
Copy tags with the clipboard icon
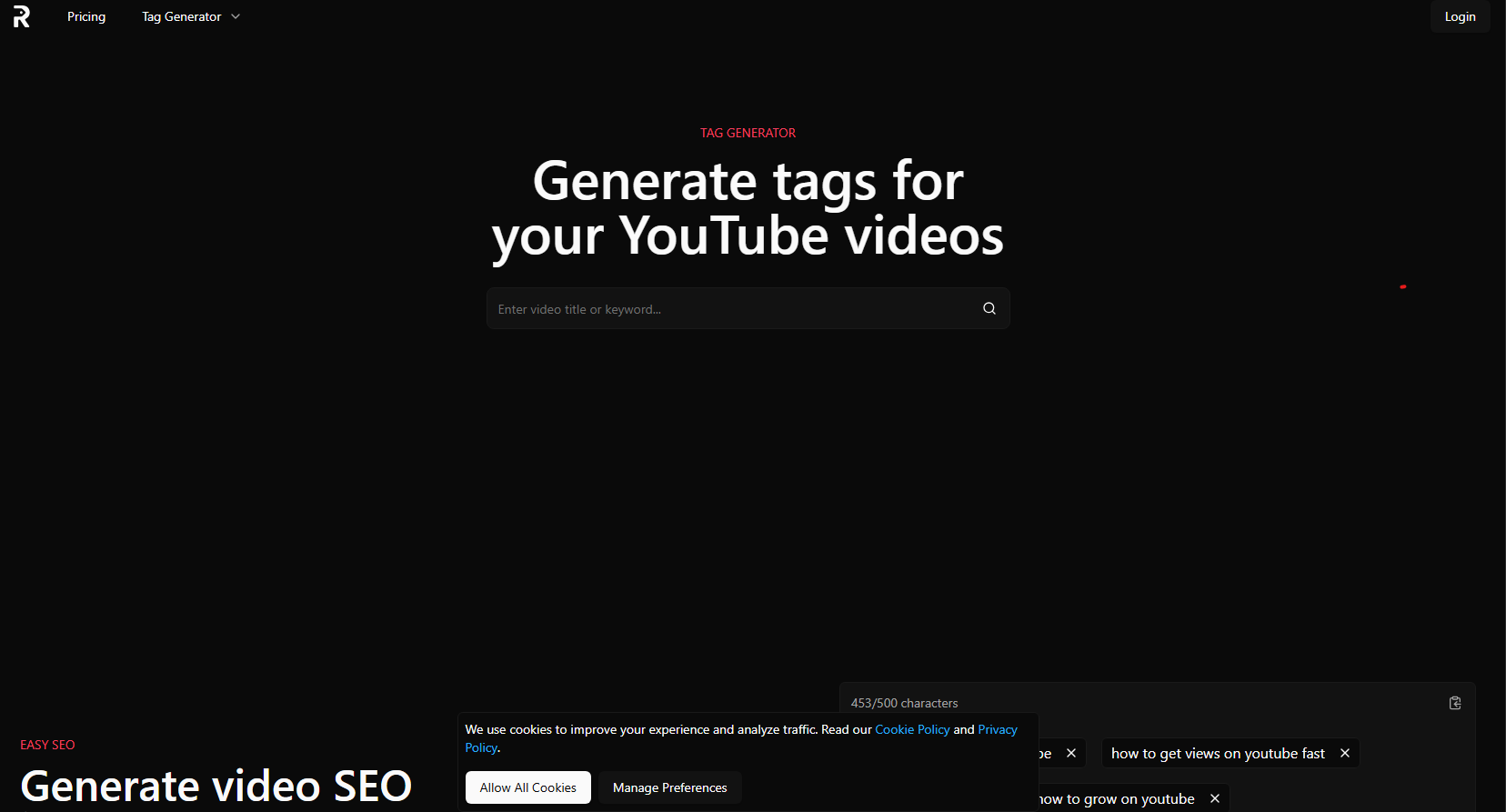click(1455, 703)
